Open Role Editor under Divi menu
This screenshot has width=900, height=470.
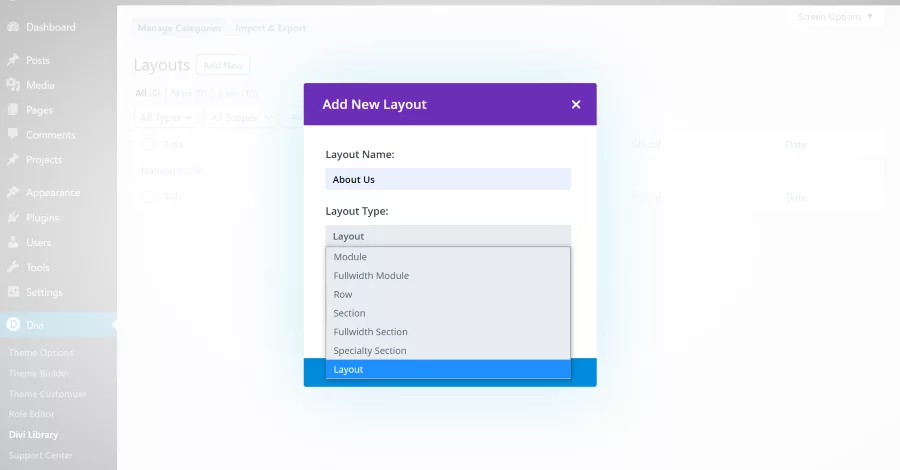tap(32, 414)
